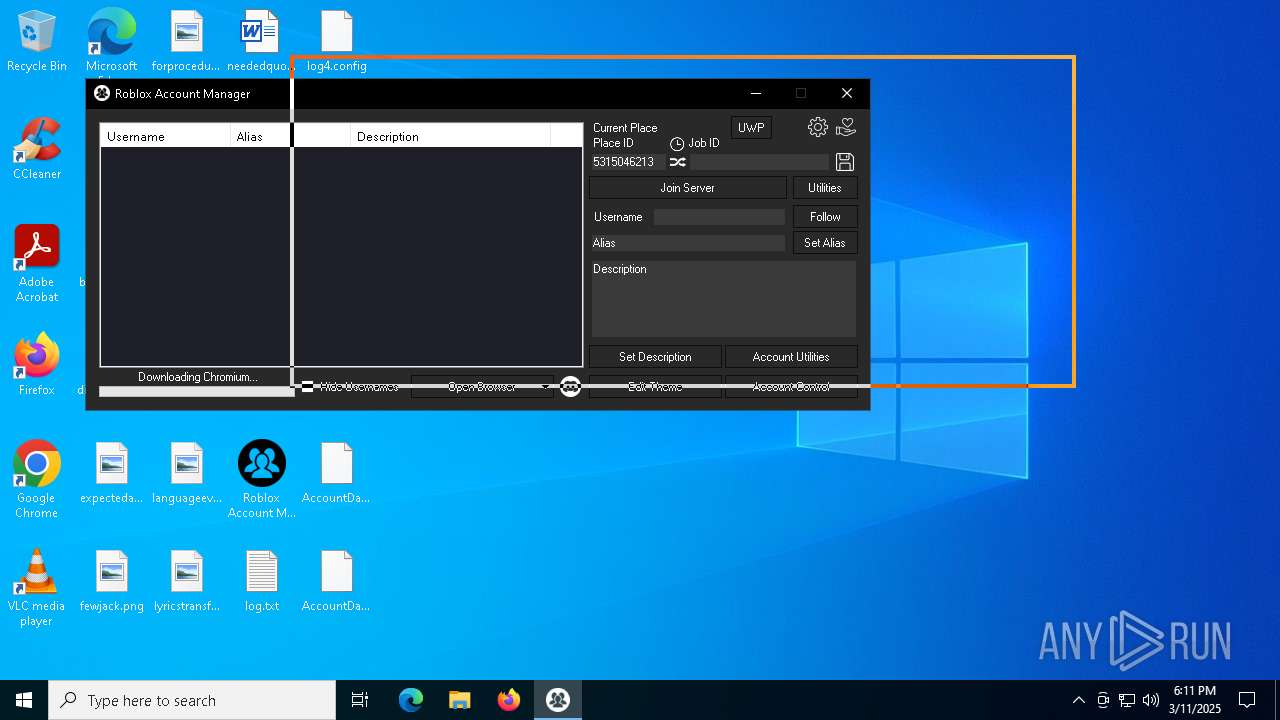This screenshot has width=1280, height=720.
Task: Click Roblox Account Manager taskbar icon
Action: (558, 700)
